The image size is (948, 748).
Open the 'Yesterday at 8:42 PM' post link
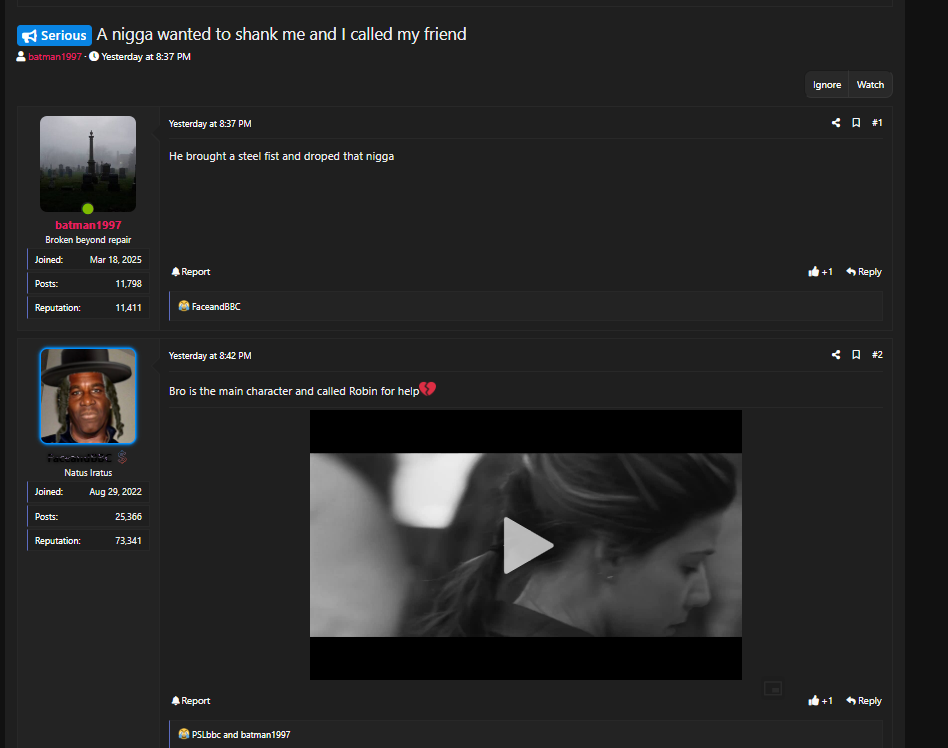click(x=210, y=354)
